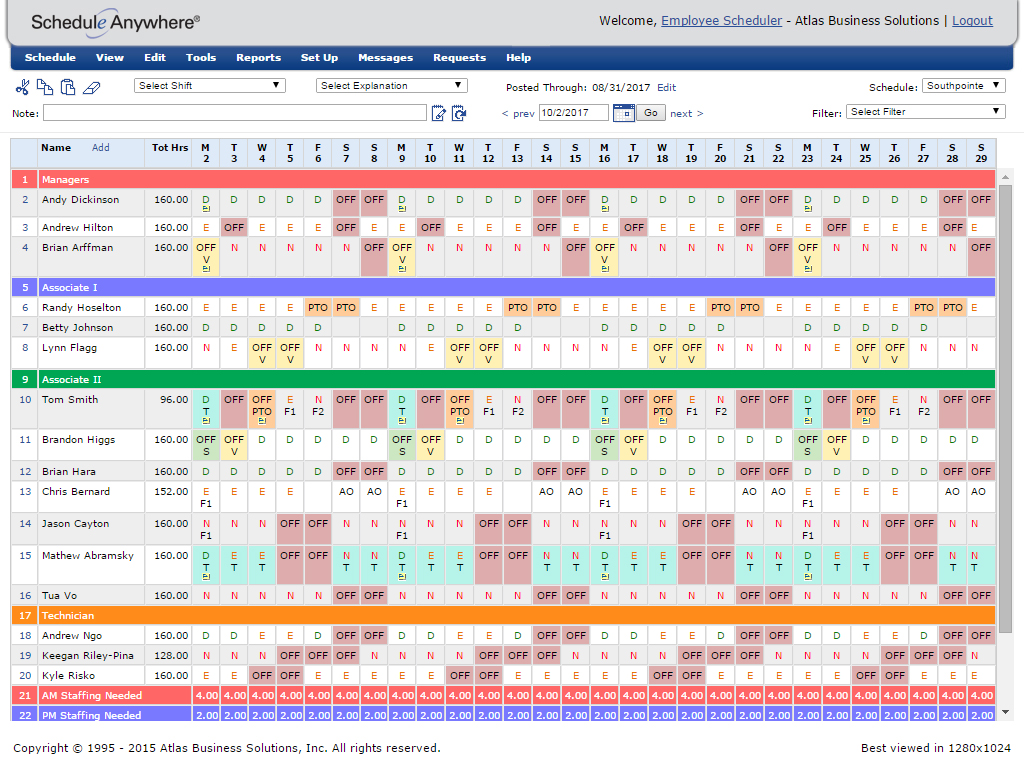Click the Copy icon in toolbar
The width and height of the screenshot is (1024, 768).
pyautogui.click(x=45, y=87)
